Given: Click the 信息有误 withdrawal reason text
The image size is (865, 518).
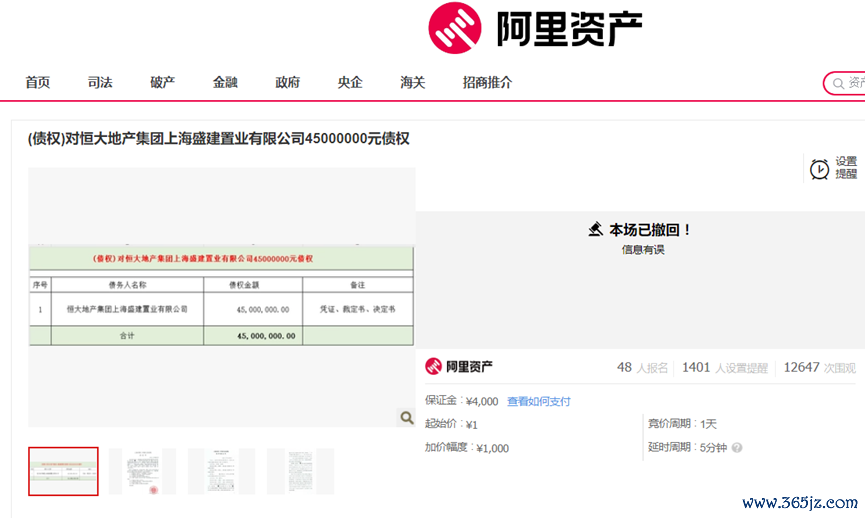Looking at the screenshot, I should coord(643,250).
